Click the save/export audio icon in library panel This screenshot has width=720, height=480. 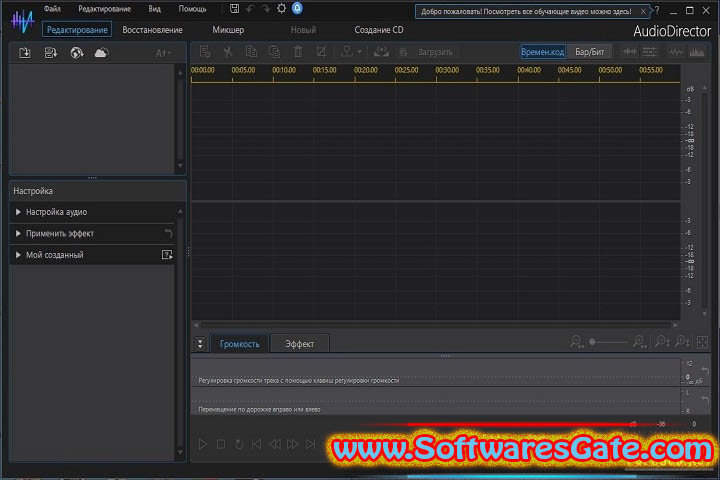coord(51,53)
